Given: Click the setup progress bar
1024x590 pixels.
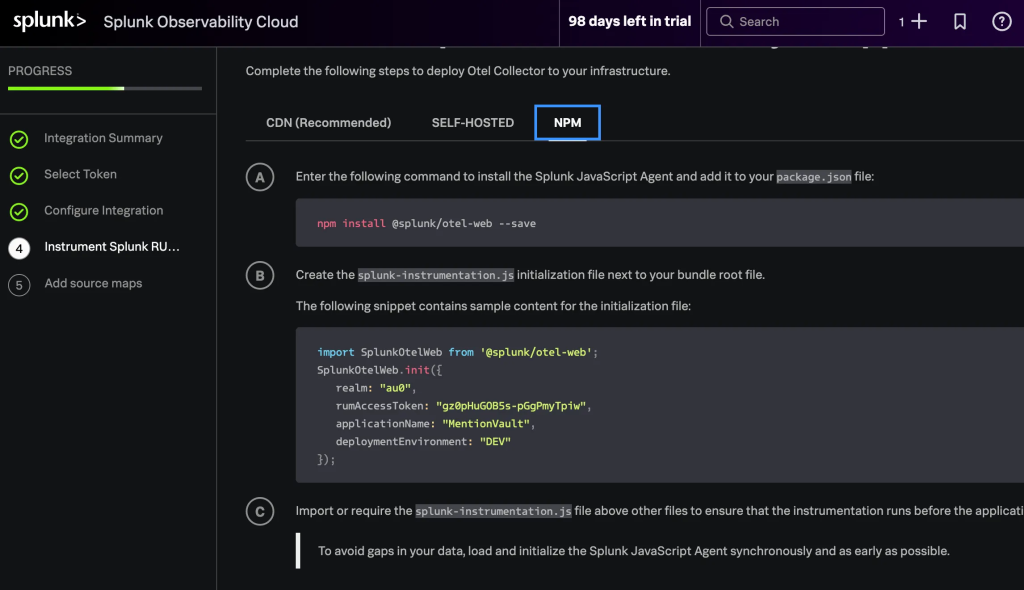Looking at the screenshot, I should click(105, 88).
